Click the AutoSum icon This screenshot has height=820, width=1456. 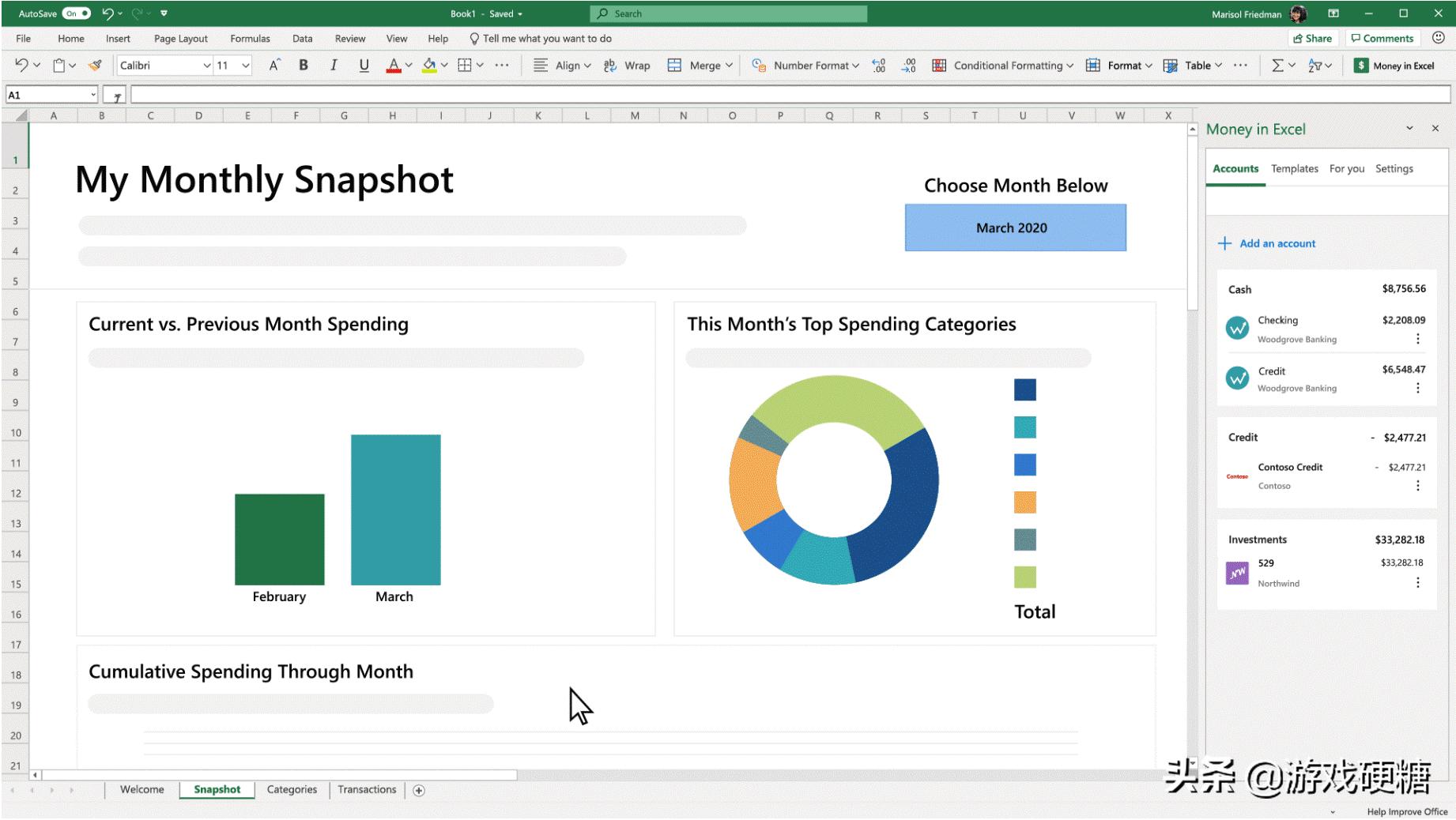click(1278, 65)
